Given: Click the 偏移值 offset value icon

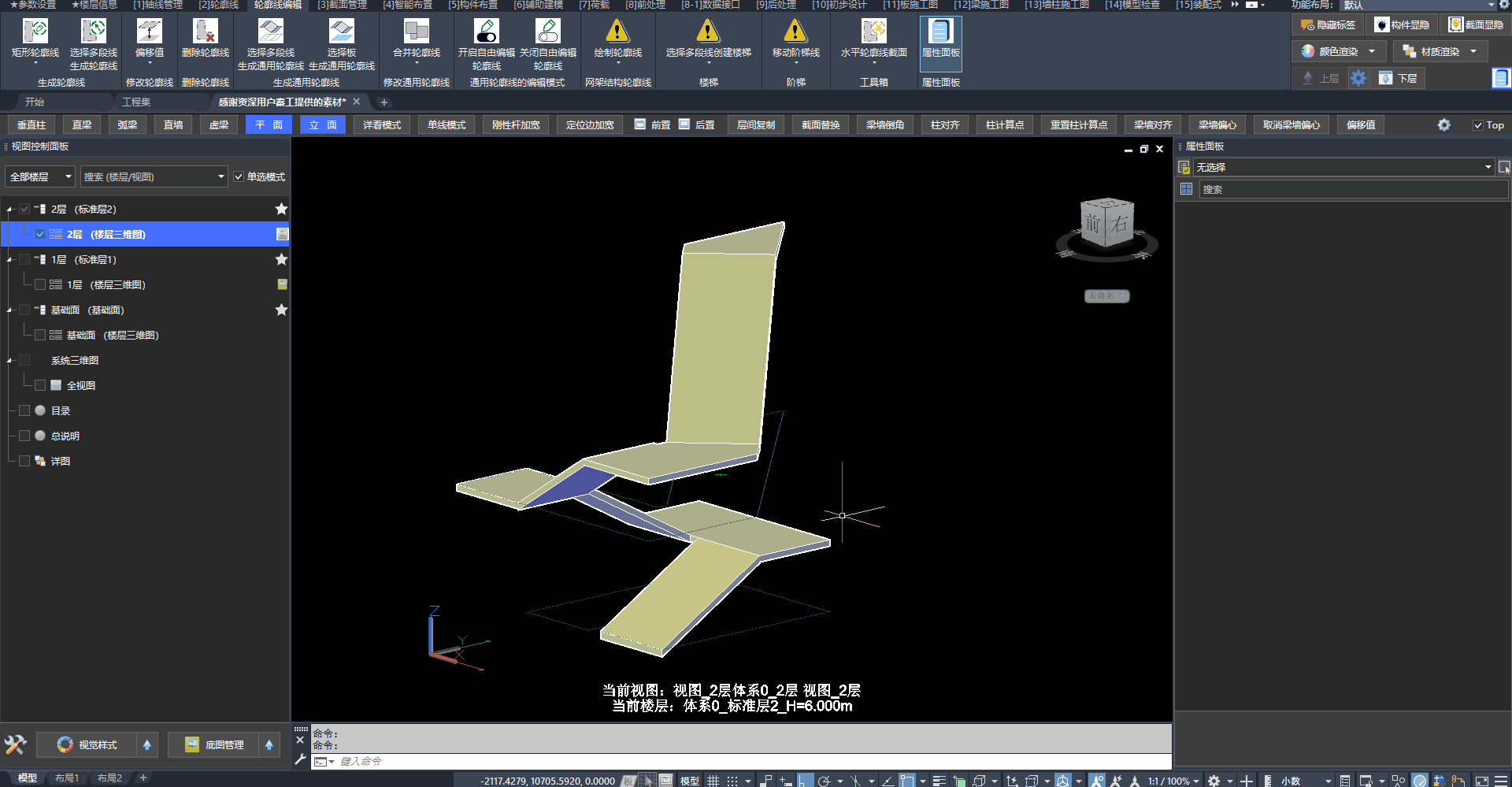Looking at the screenshot, I should pos(150,32).
